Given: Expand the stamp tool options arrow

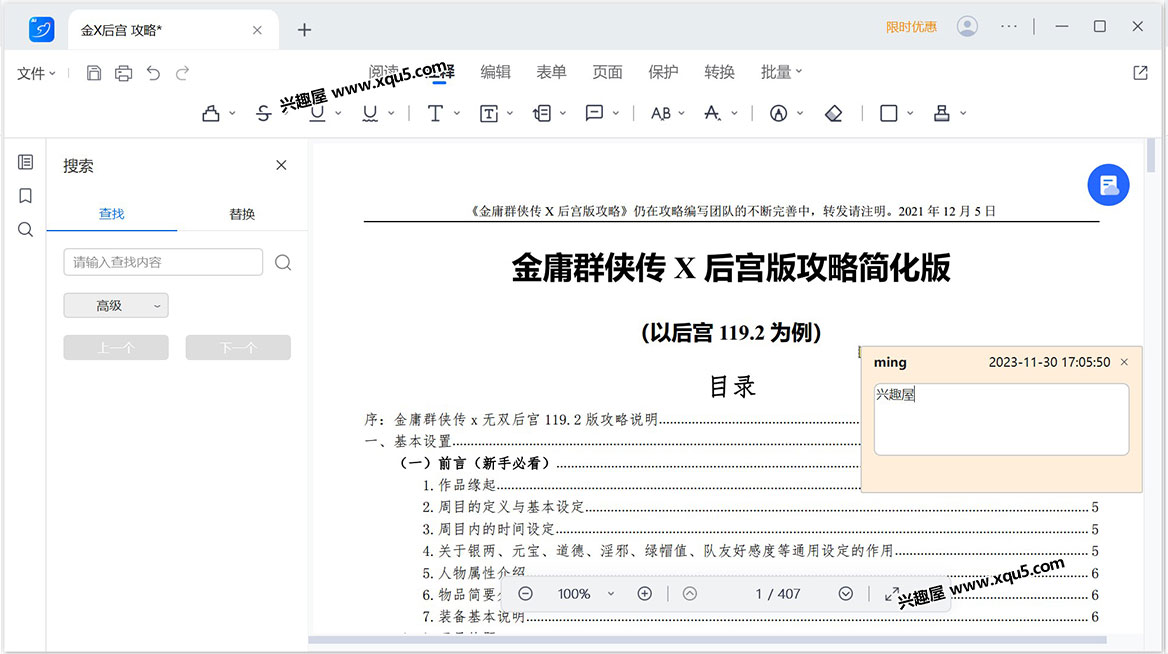Looking at the screenshot, I should point(963,113).
